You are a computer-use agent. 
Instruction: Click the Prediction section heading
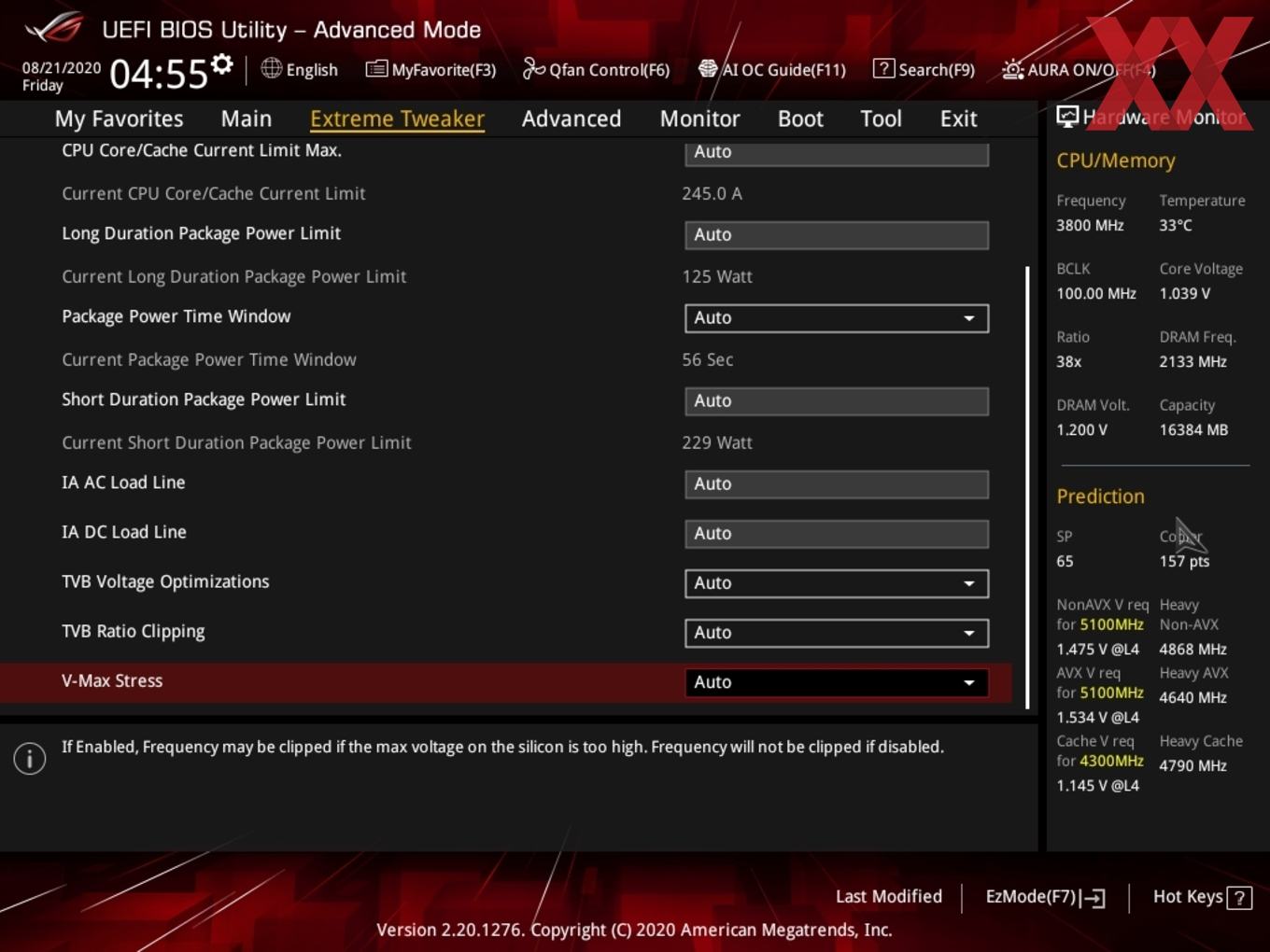(x=1100, y=497)
